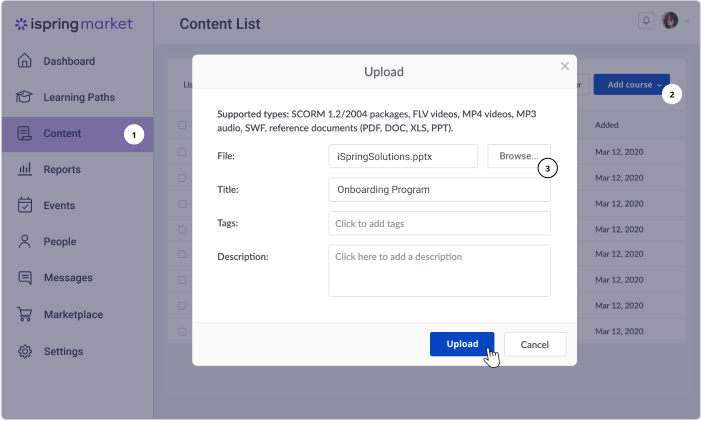Go to Messages
Image resolution: width=701 pixels, height=421 pixels.
point(68,278)
